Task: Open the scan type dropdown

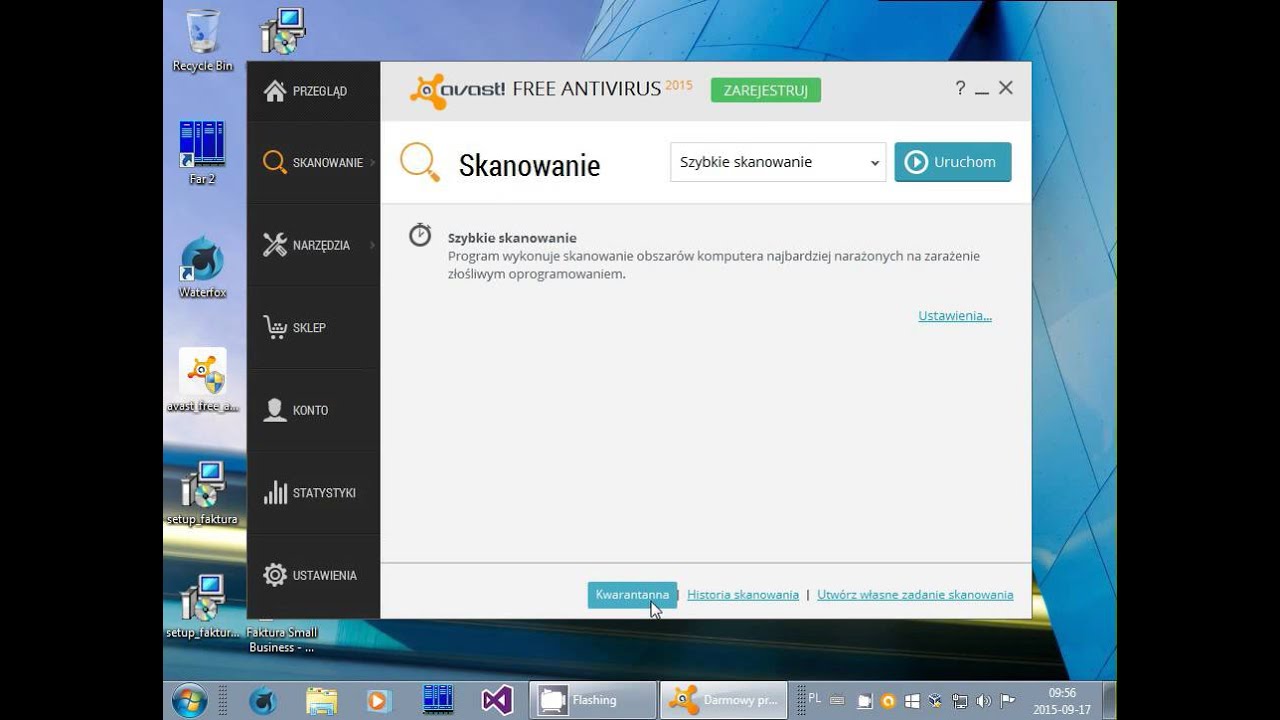Action: (x=778, y=162)
